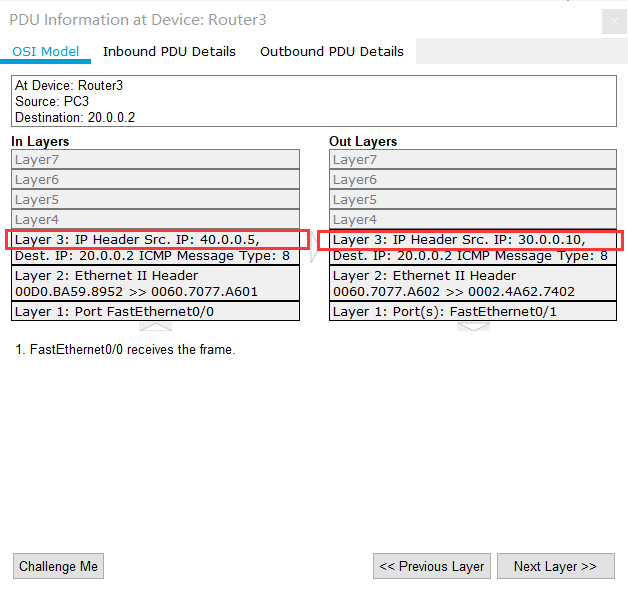Select In Layers Layer 1 Port FastEthernet0/0
Screen dimensions: 628x608
pos(155,311)
